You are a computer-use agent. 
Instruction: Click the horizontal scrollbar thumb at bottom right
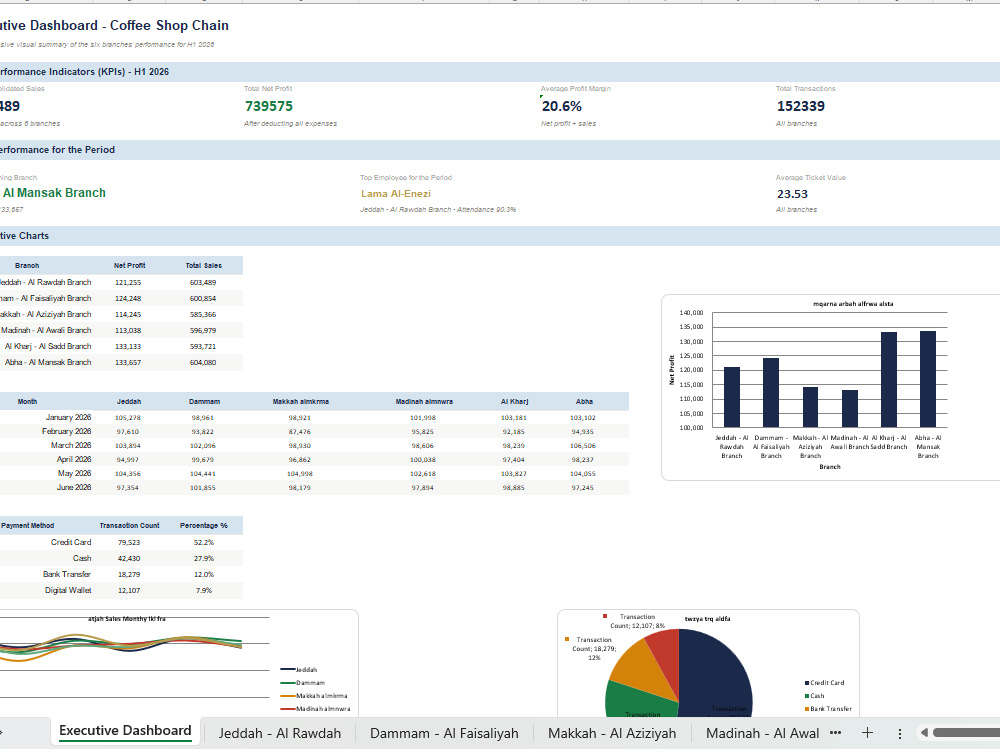coord(966,733)
